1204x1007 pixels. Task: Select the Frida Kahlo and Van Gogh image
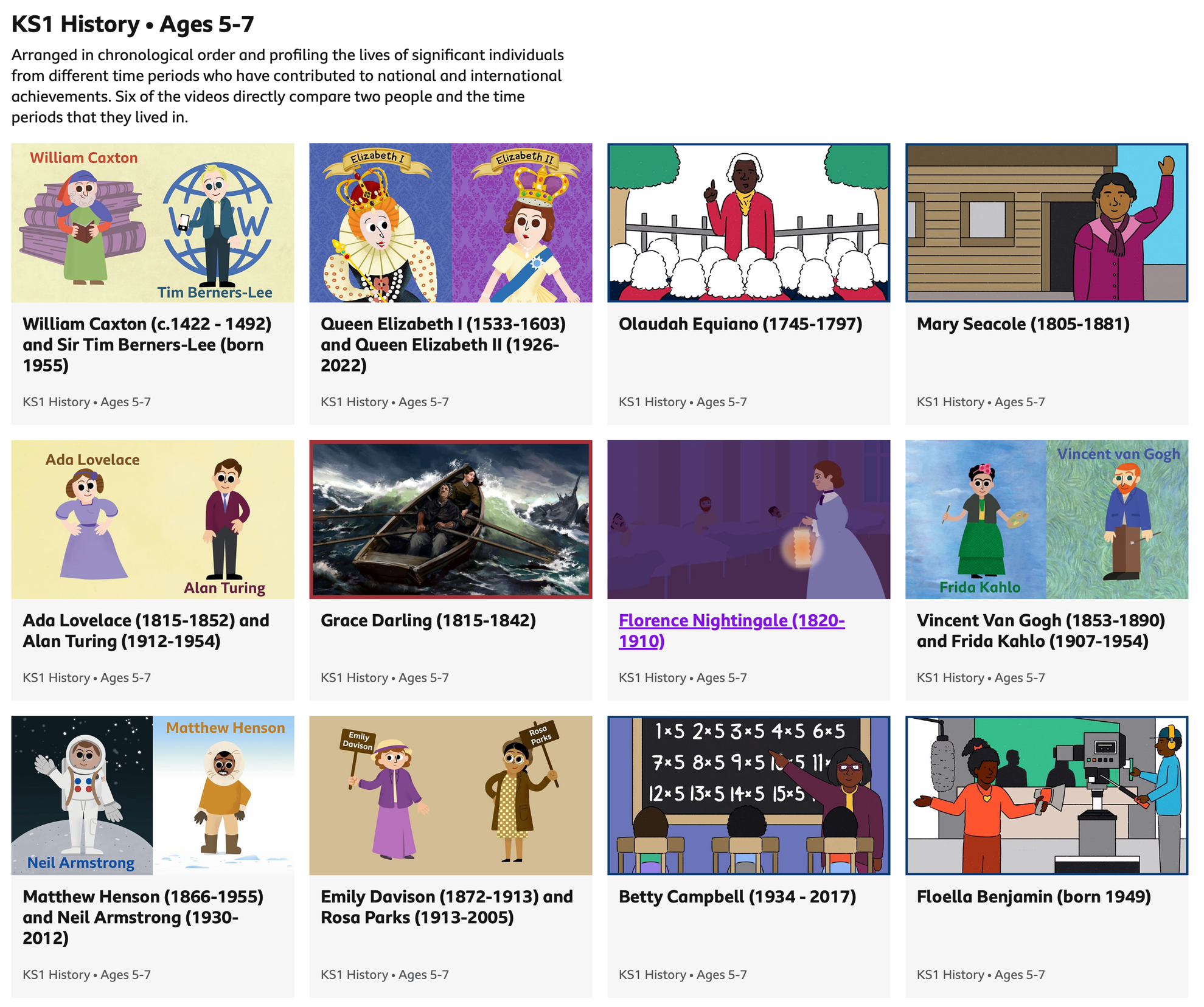pyautogui.click(x=1047, y=520)
